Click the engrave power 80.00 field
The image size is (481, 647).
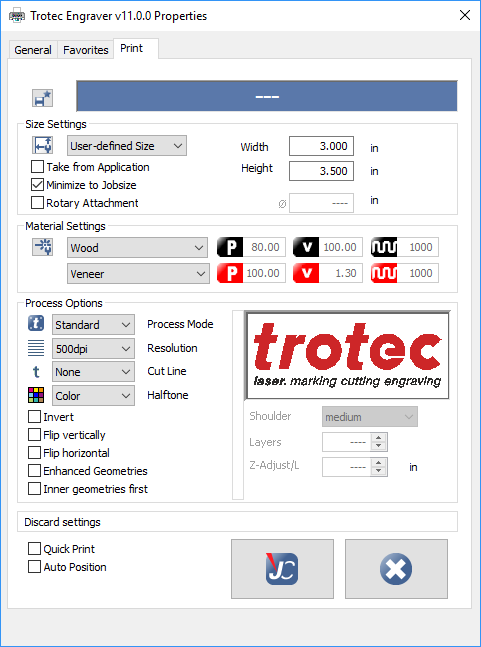(x=264, y=247)
